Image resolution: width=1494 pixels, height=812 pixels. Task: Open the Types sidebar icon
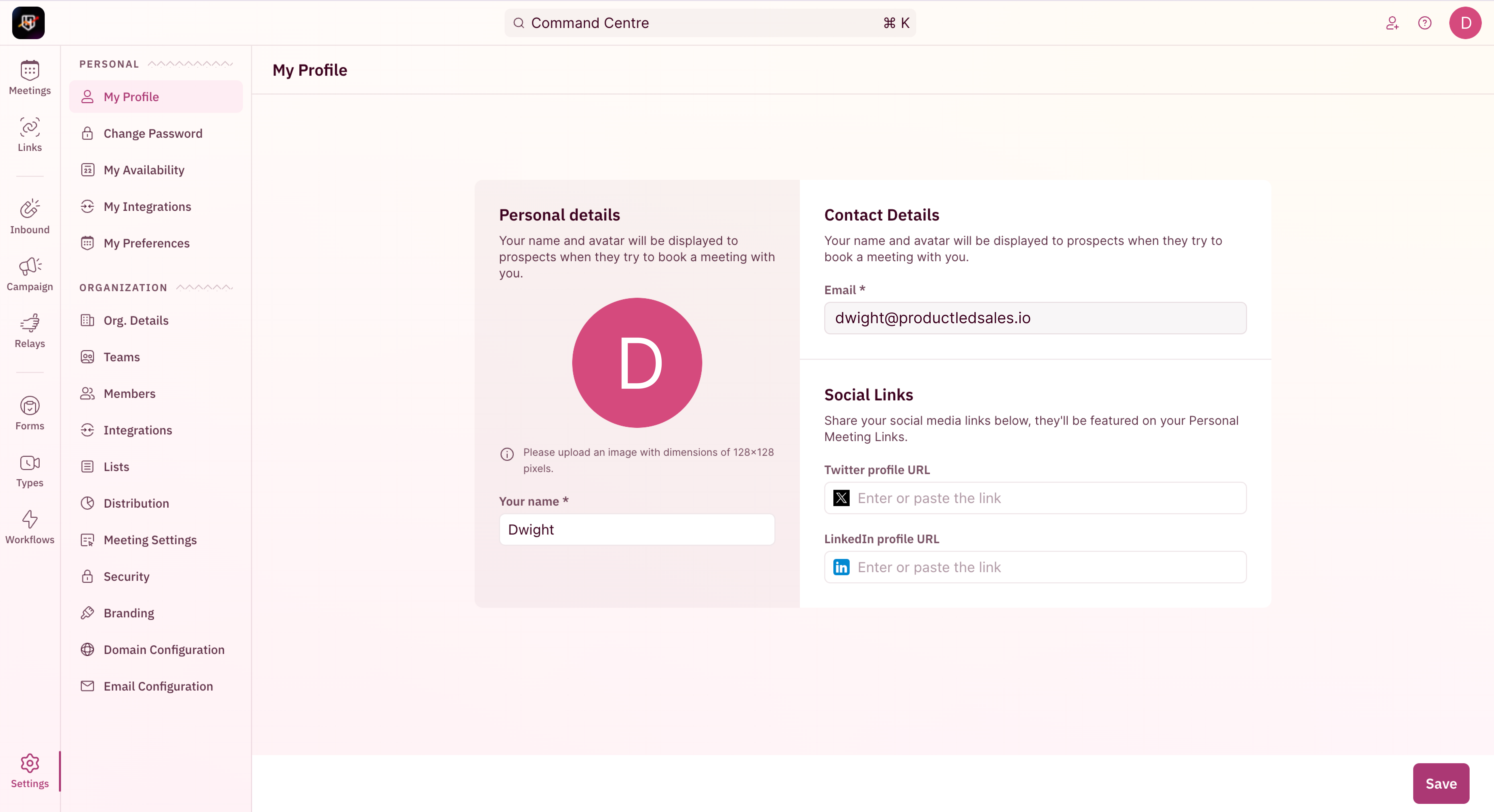click(x=29, y=463)
